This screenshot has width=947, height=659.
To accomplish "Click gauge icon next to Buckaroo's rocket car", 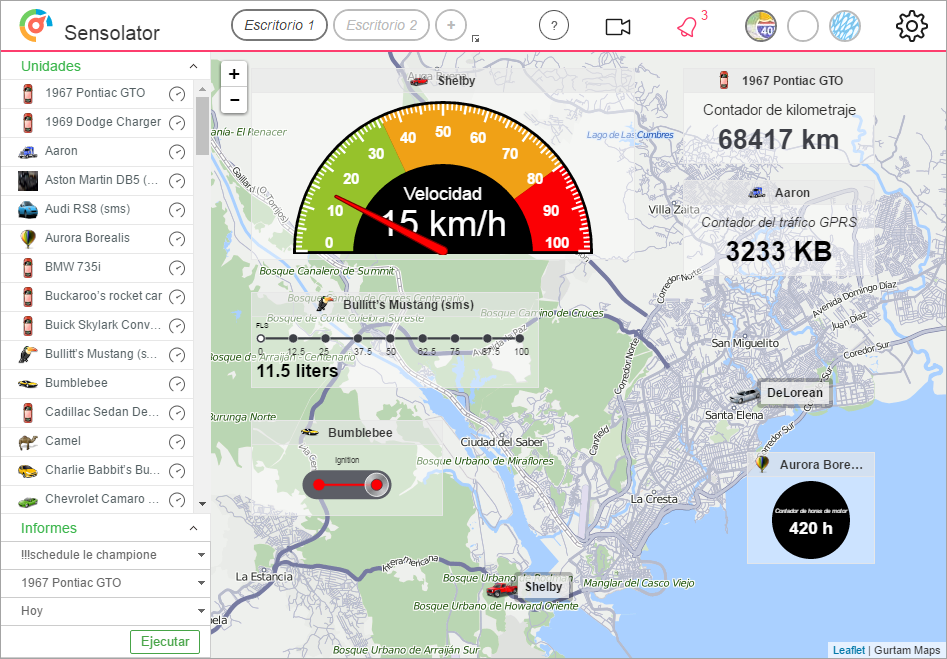I will [176, 297].
